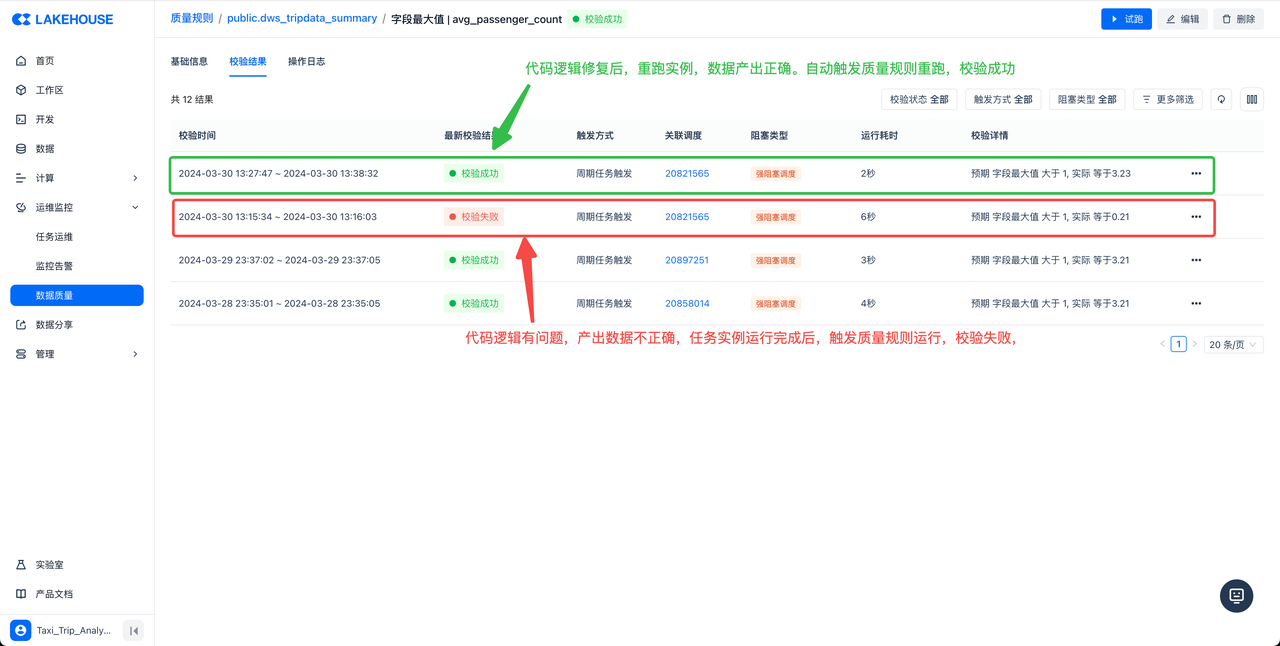This screenshot has height=646, width=1280.
Task: Open the column settings icon
Action: tap(1251, 100)
